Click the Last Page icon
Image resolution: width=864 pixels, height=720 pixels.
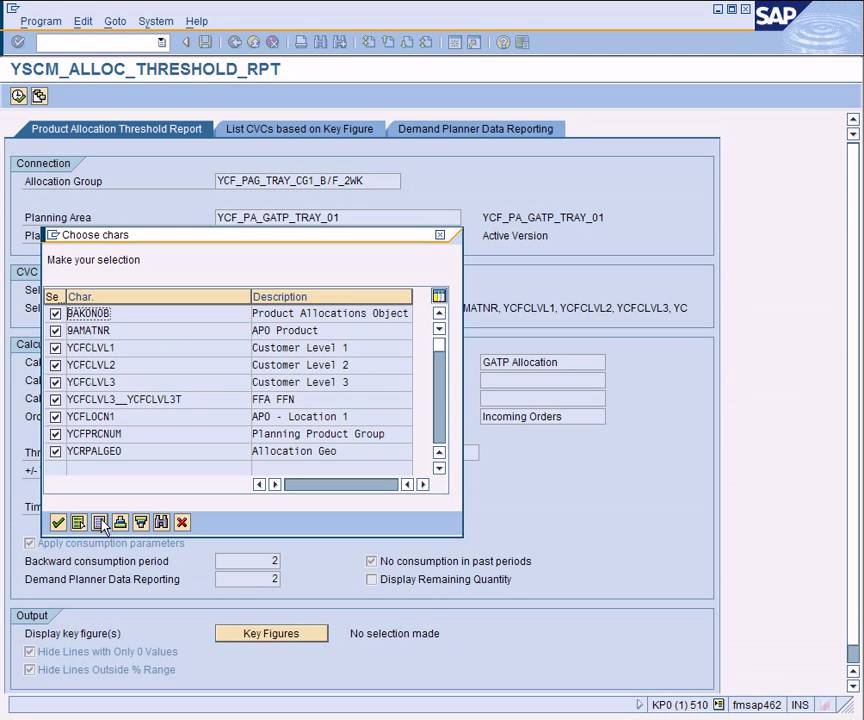[426, 42]
